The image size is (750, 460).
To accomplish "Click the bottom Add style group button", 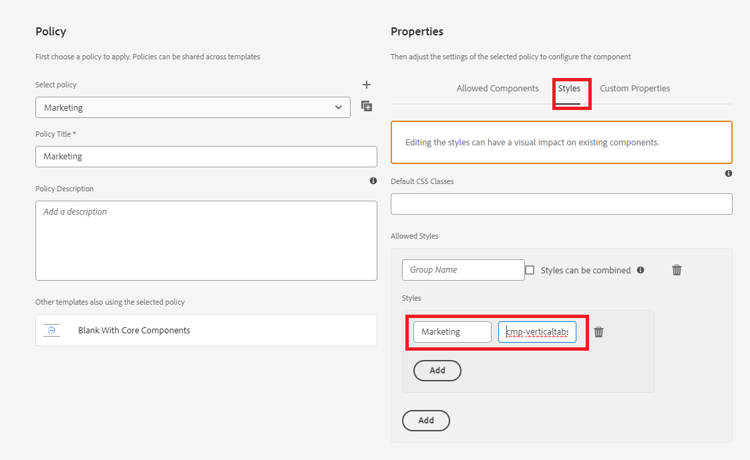I will tap(426, 420).
